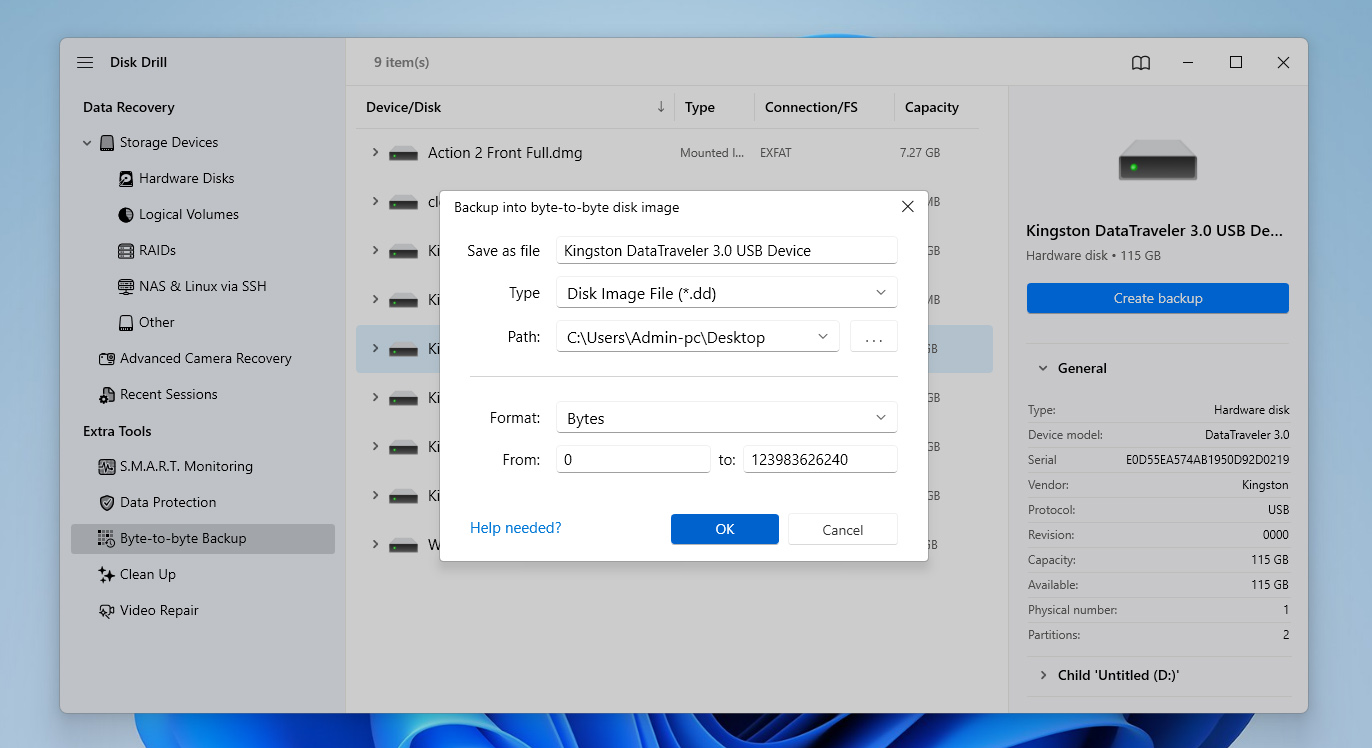The width and height of the screenshot is (1372, 748).
Task: Open the documentation book icon in the titlebar
Action: 1140,62
